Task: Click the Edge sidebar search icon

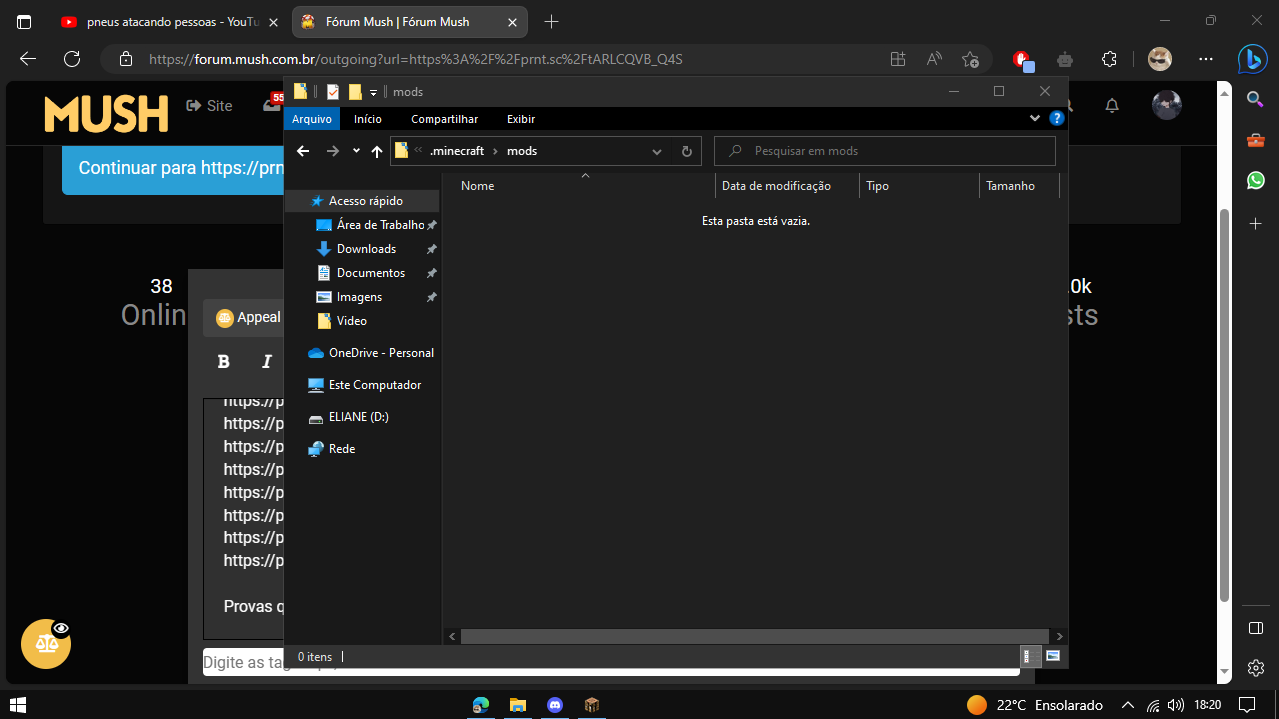Action: tap(1256, 98)
